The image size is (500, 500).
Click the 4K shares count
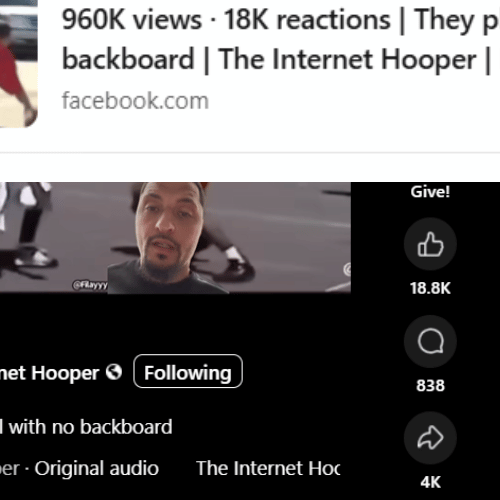(430, 482)
